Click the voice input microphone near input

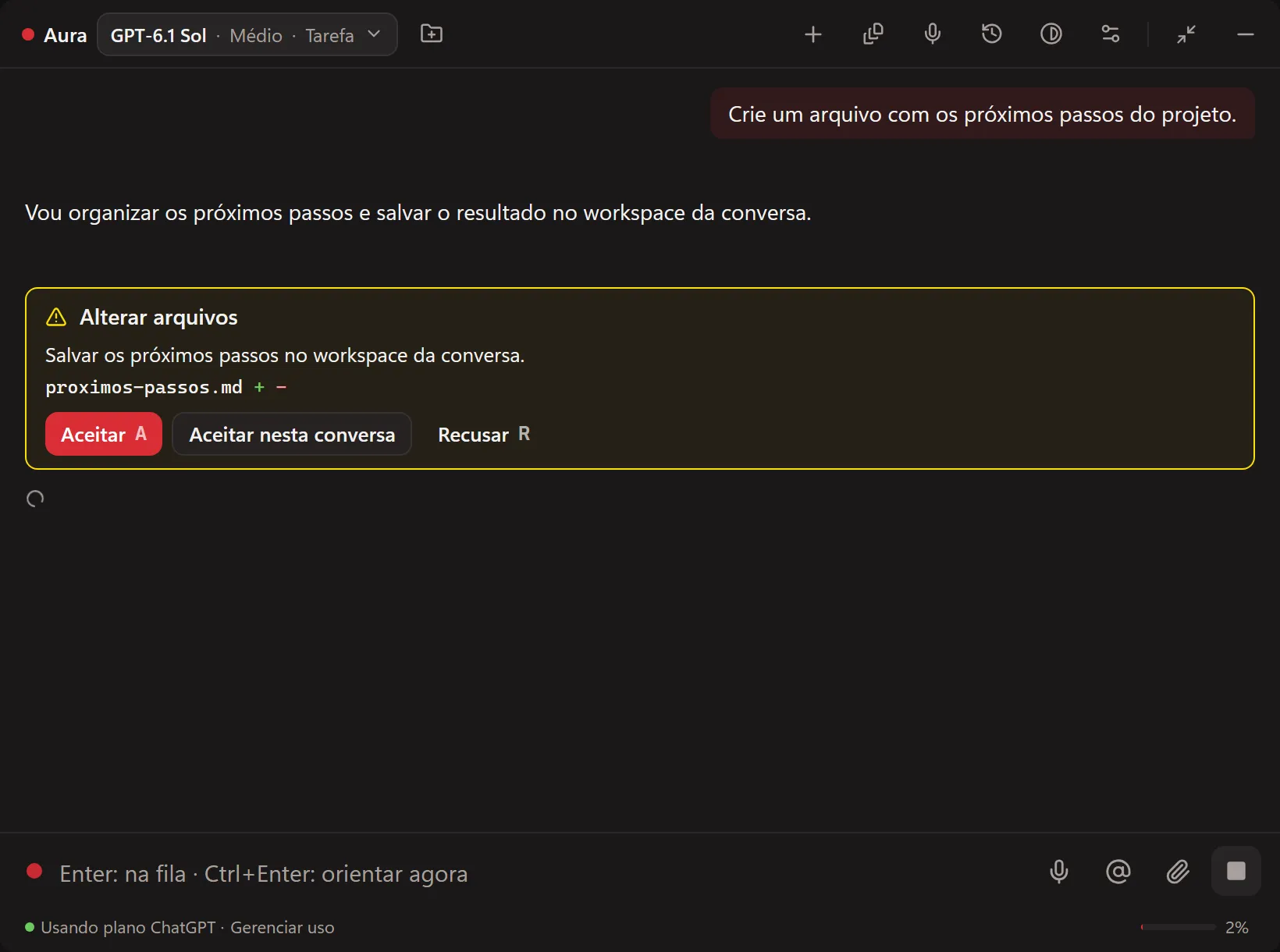click(1059, 872)
